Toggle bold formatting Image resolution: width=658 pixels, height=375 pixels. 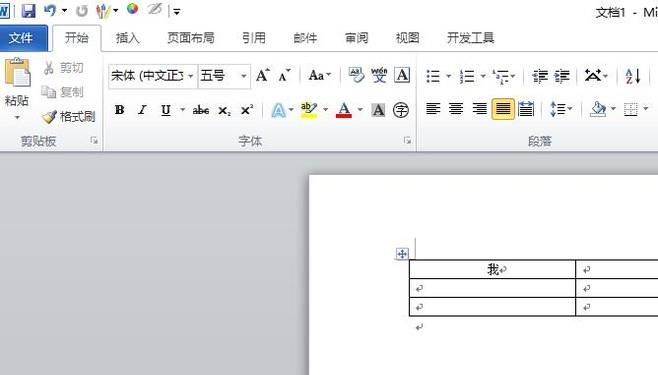pyautogui.click(x=120, y=110)
